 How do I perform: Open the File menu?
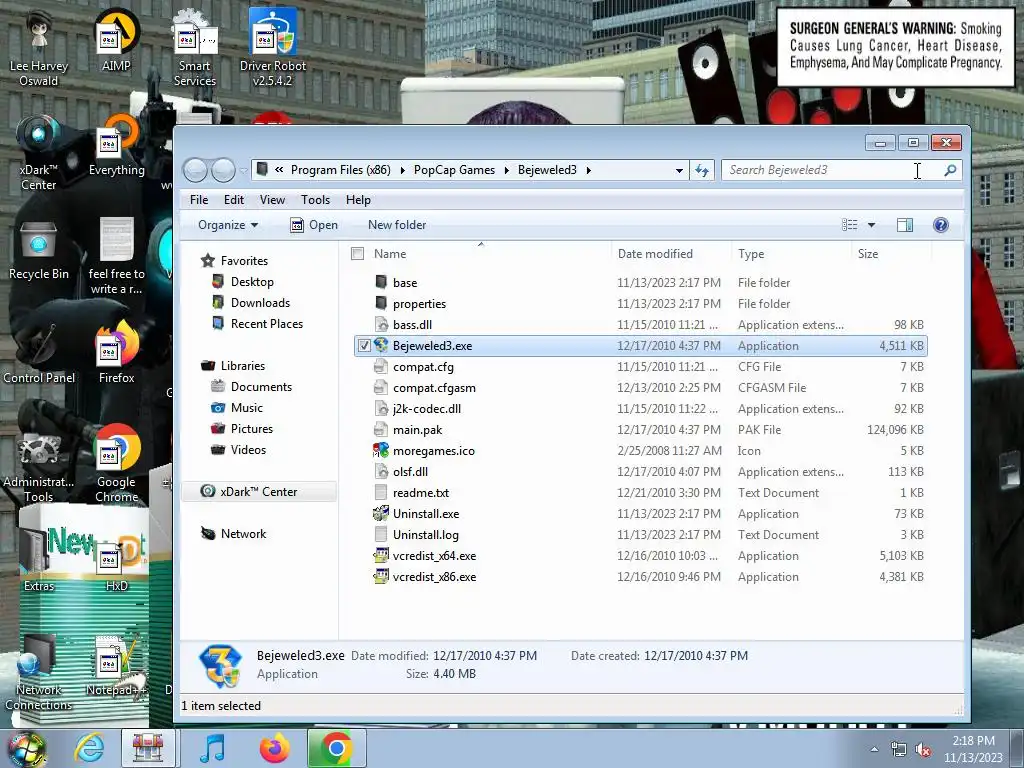[199, 200]
